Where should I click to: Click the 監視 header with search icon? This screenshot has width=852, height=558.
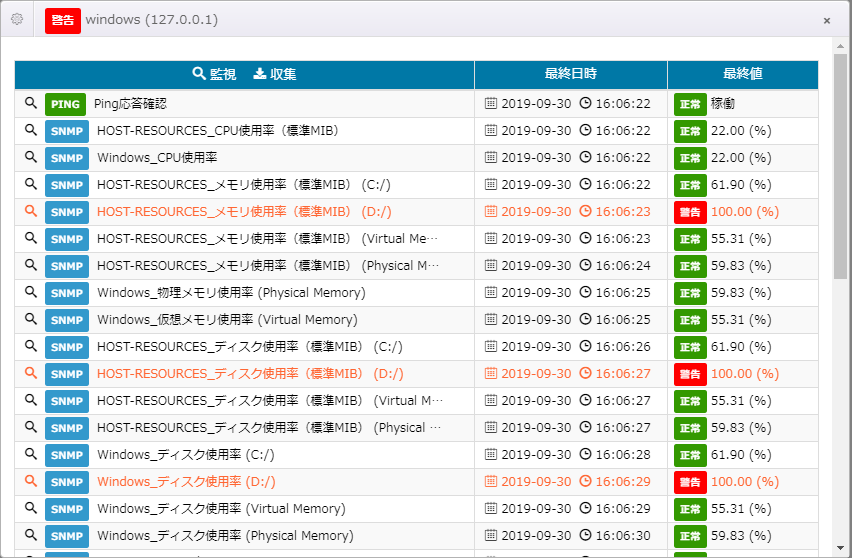[215, 74]
